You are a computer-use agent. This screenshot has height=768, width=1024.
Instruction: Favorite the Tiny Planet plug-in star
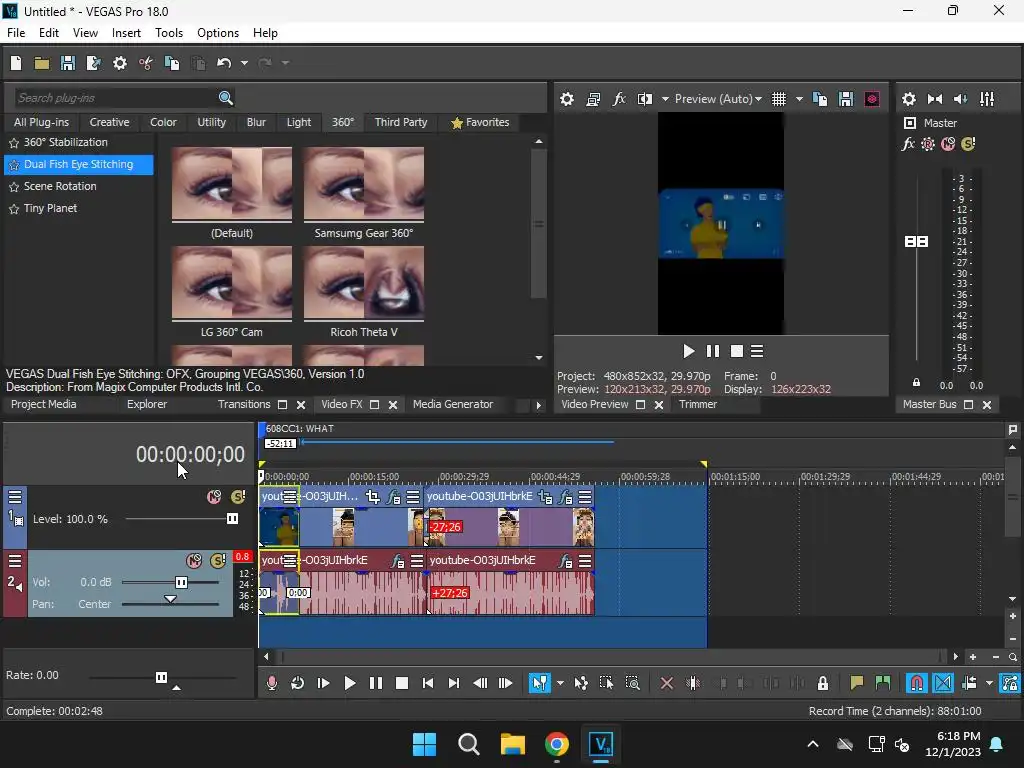coord(14,209)
